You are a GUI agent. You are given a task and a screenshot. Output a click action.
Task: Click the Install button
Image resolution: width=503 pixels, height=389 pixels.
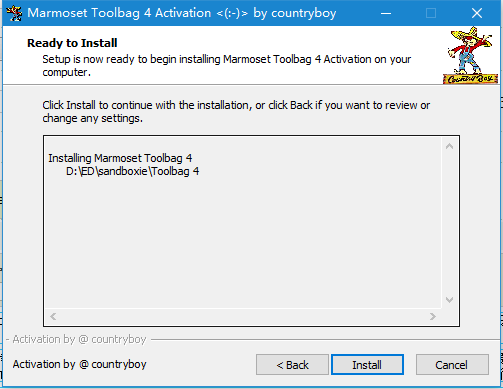pos(367,365)
